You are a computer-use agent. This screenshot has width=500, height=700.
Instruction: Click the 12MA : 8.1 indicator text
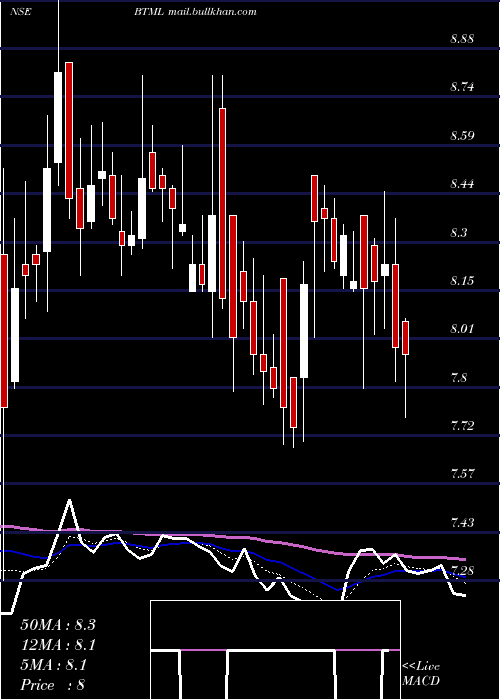58,645
